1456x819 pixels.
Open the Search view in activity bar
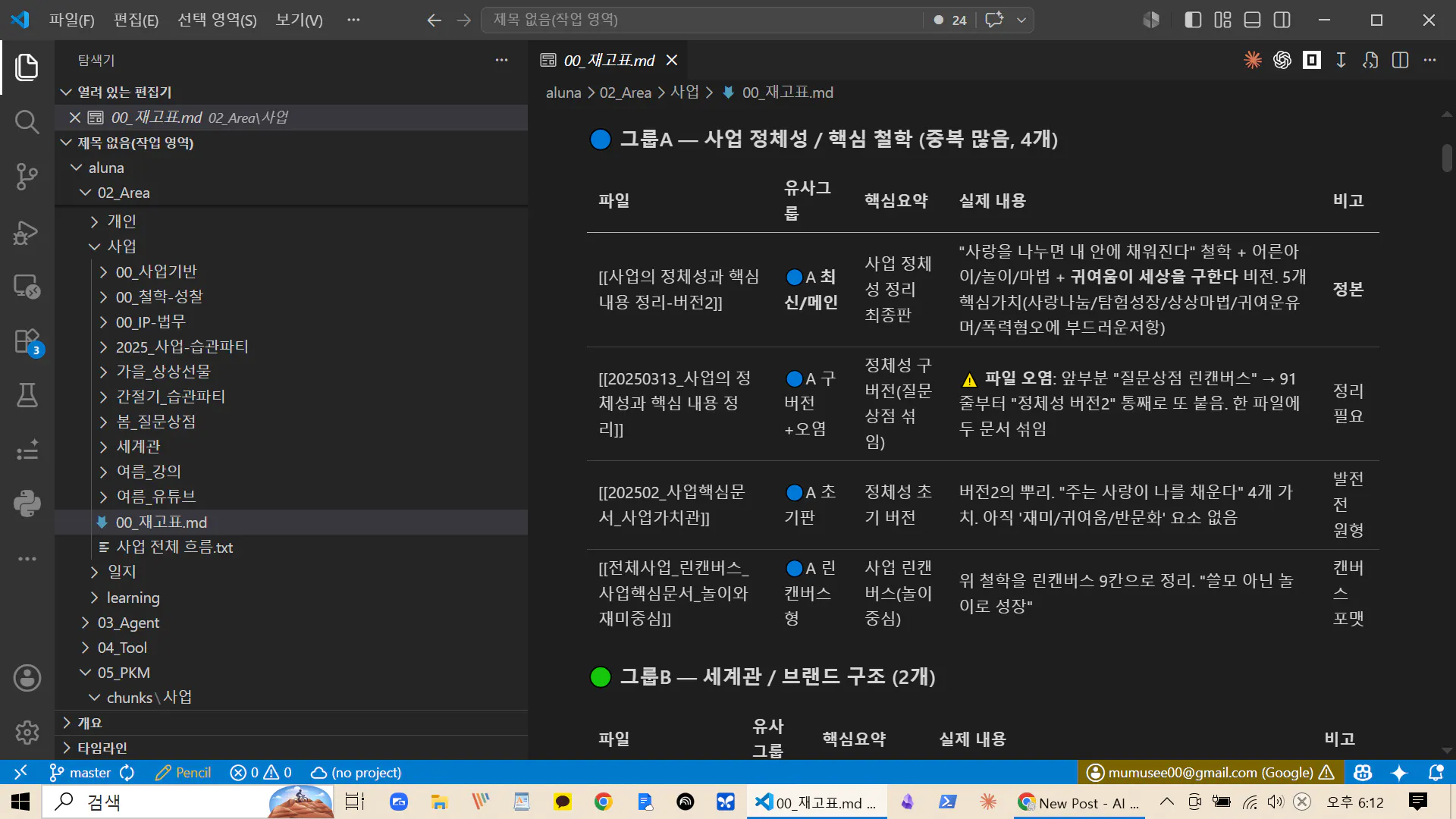pos(27,121)
